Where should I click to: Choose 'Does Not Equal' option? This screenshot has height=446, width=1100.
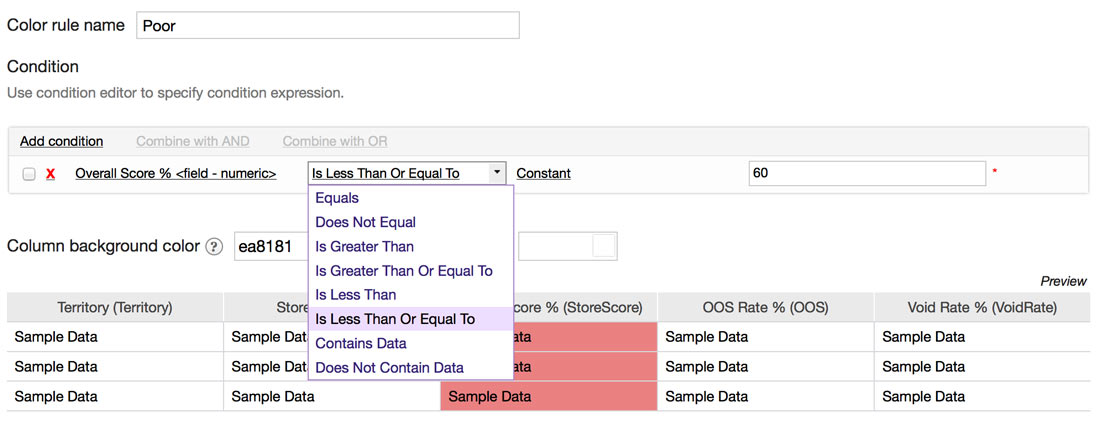(365, 222)
